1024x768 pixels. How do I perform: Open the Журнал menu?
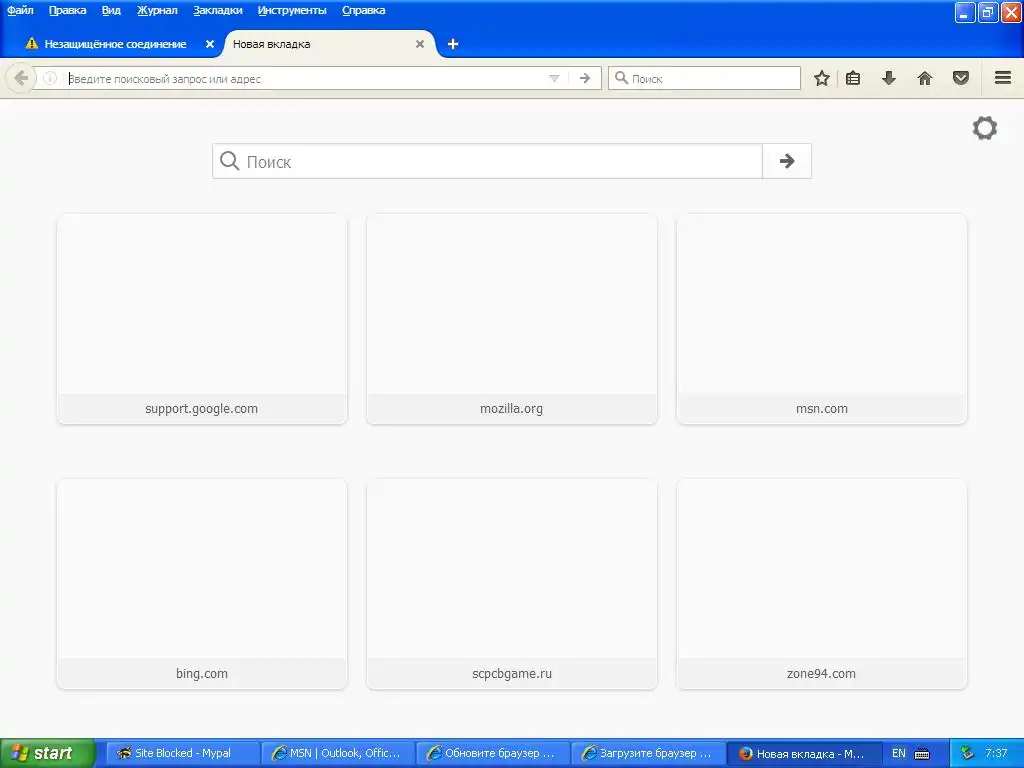(x=157, y=10)
